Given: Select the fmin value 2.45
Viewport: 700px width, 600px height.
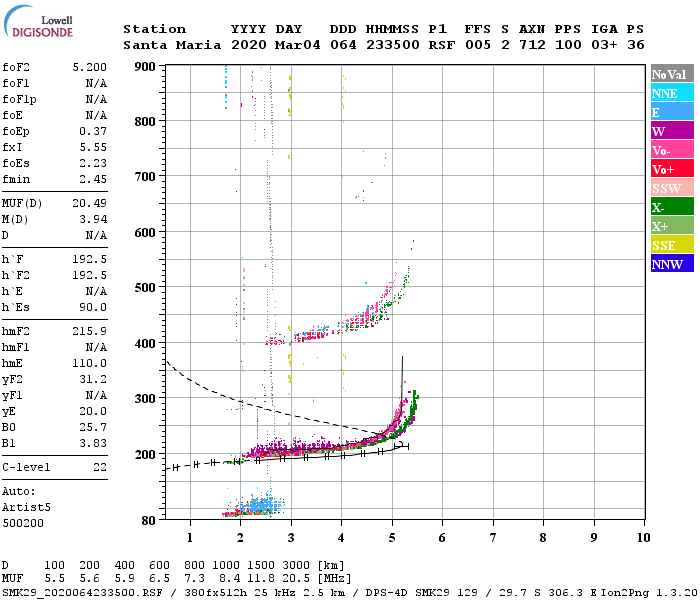Looking at the screenshot, I should [93, 179].
